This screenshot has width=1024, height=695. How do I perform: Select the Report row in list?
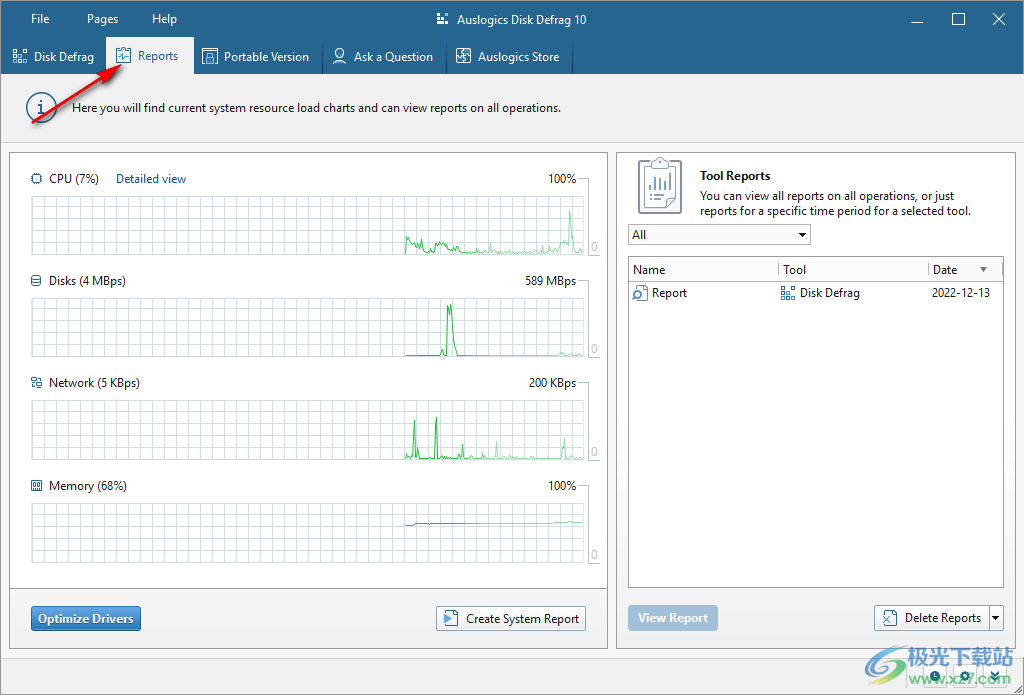816,293
